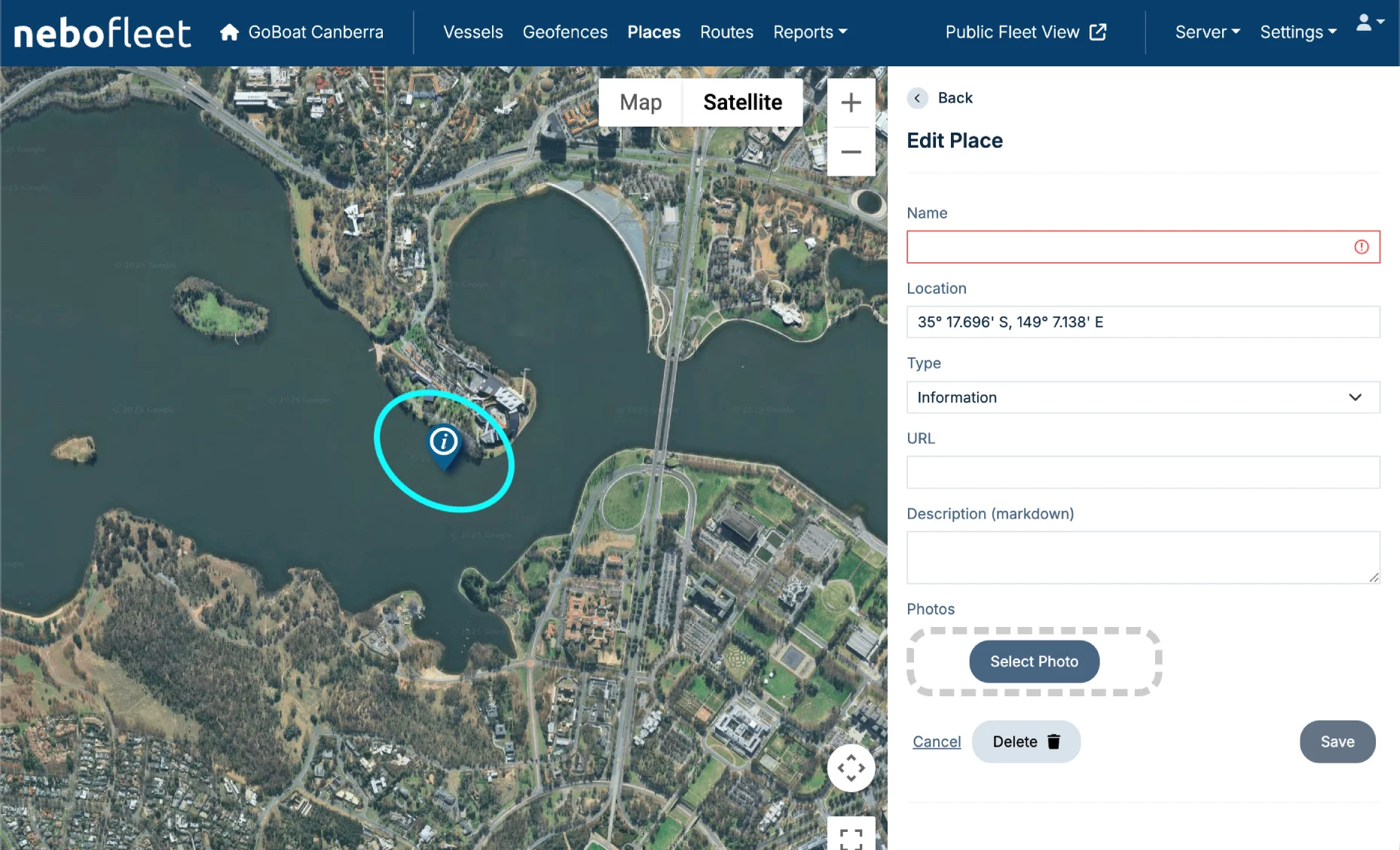Zoom out the map with minus button
This screenshot has height=850, width=1400.
[x=851, y=151]
